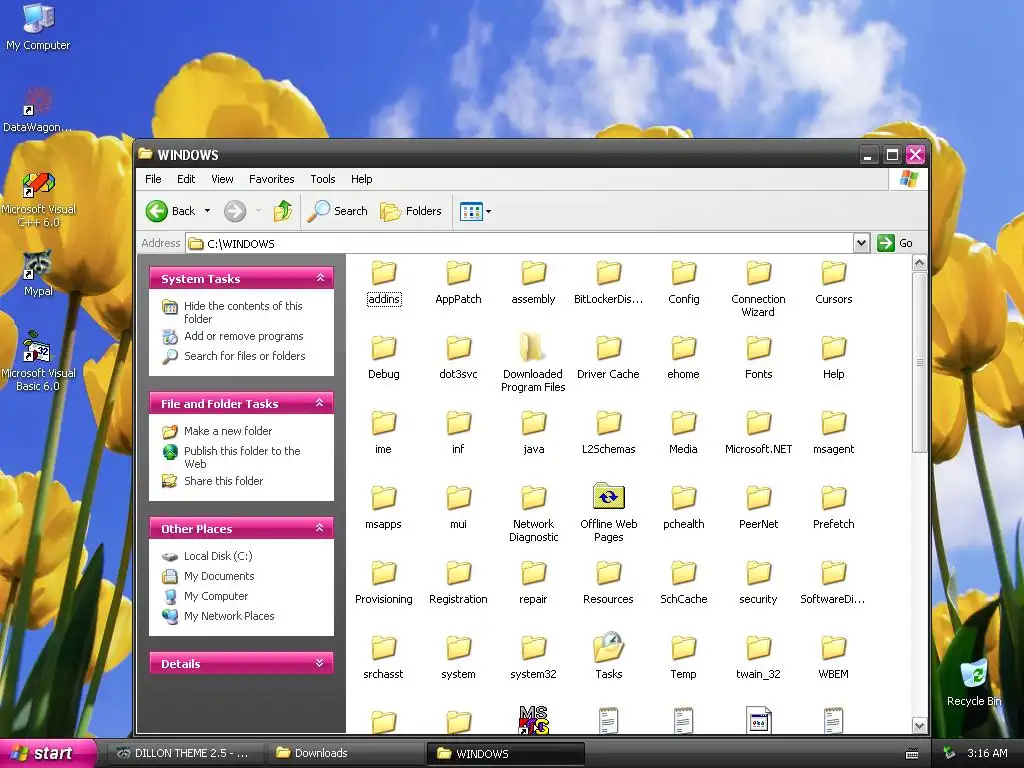Open the Tools menu
This screenshot has height=768, width=1024.
click(323, 179)
